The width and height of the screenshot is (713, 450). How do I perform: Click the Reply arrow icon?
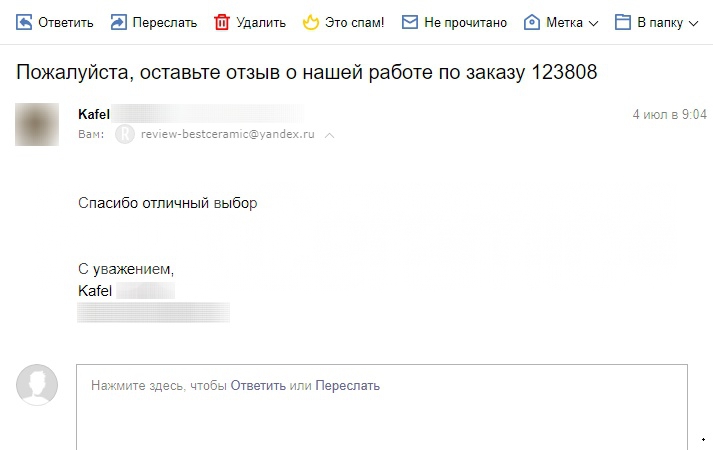pos(24,22)
